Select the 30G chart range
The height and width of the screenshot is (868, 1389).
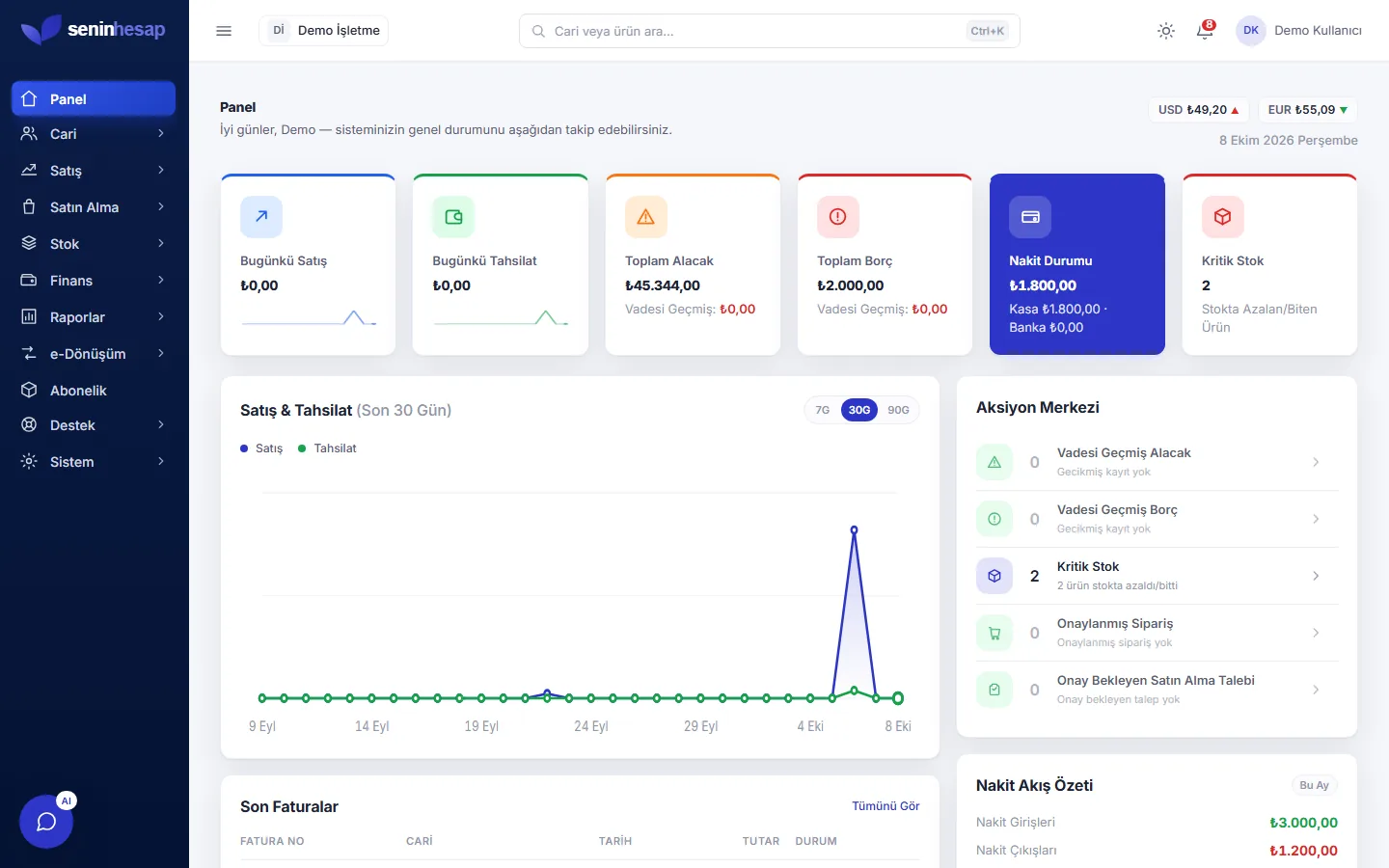tap(859, 410)
